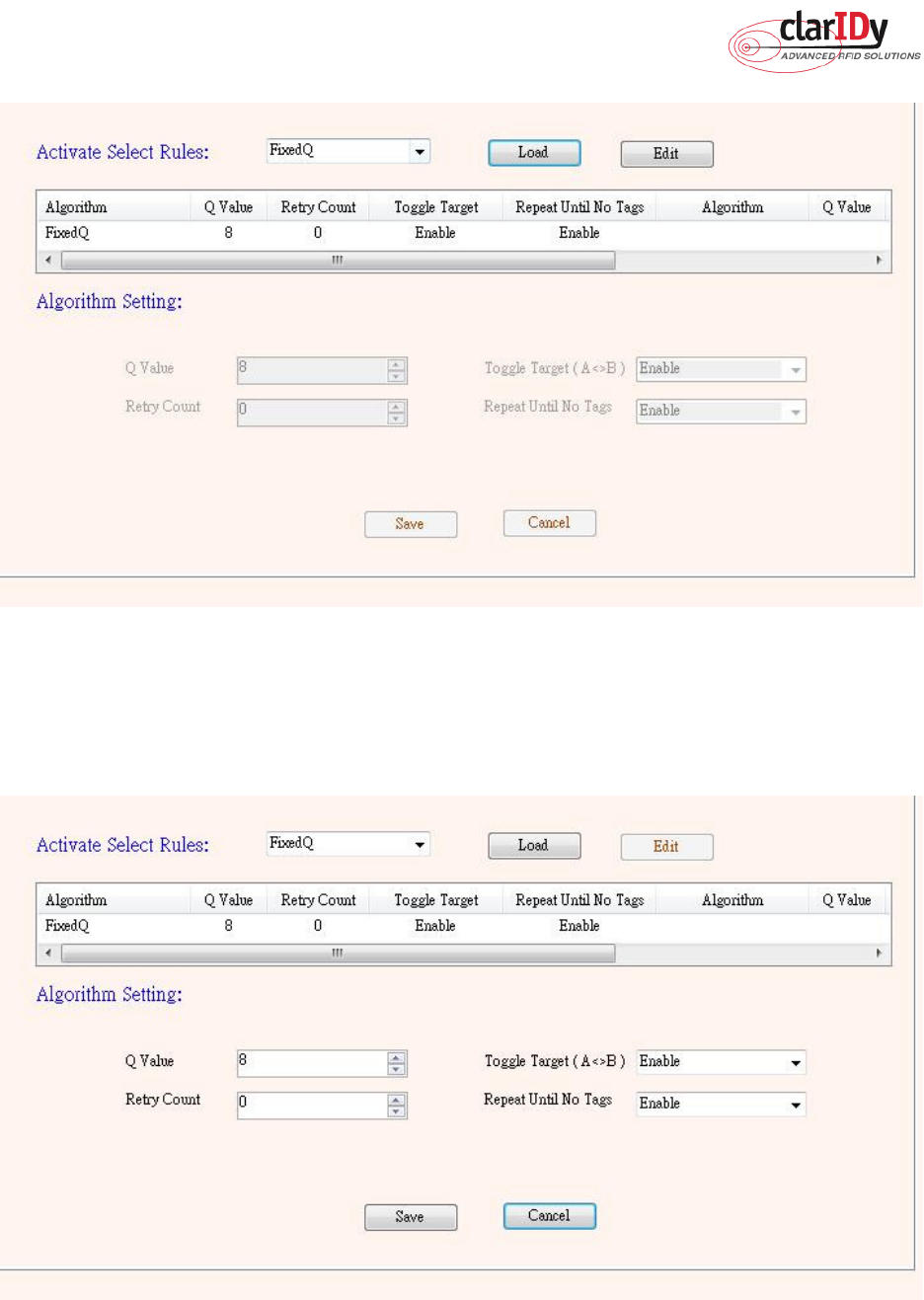
Task: Decrease Retry Count with stepper down arrow in lower panel
Action: point(397,1110)
